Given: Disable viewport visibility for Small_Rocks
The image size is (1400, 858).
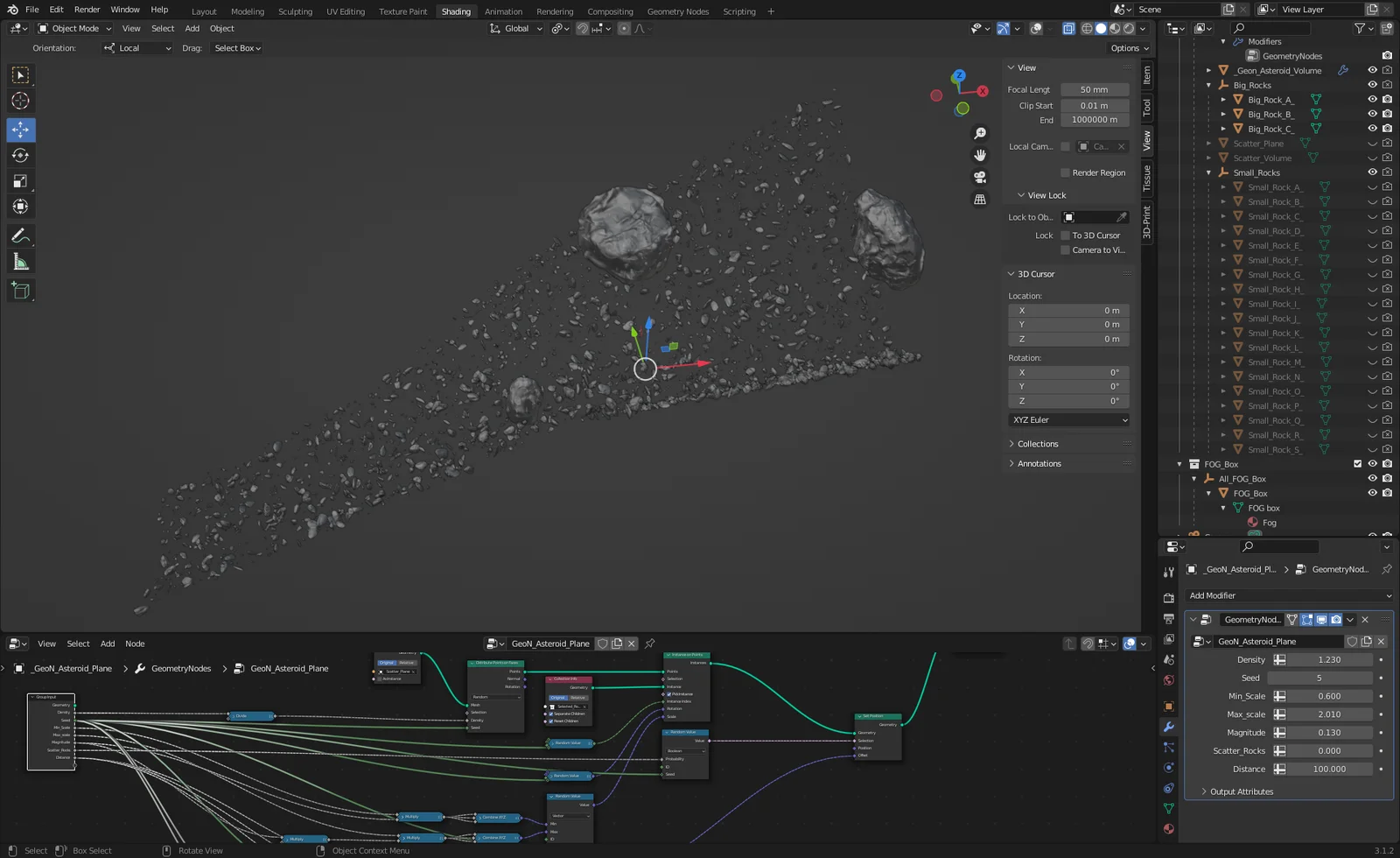Looking at the screenshot, I should click(1372, 172).
